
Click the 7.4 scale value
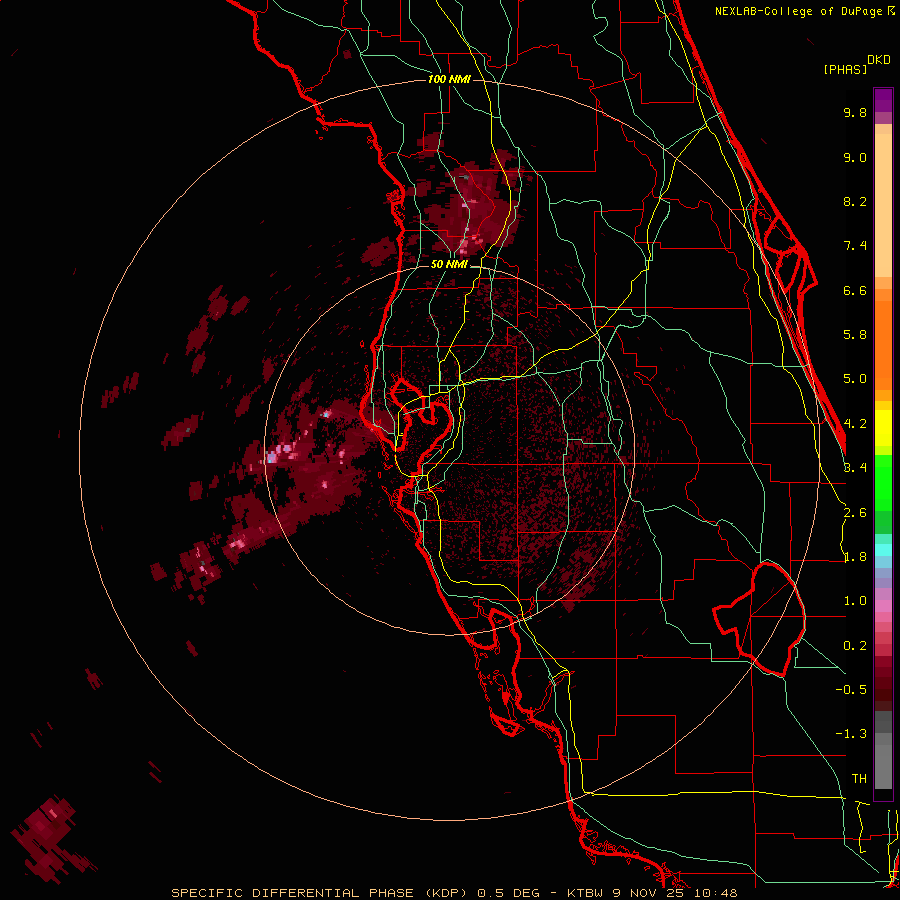tap(855, 246)
